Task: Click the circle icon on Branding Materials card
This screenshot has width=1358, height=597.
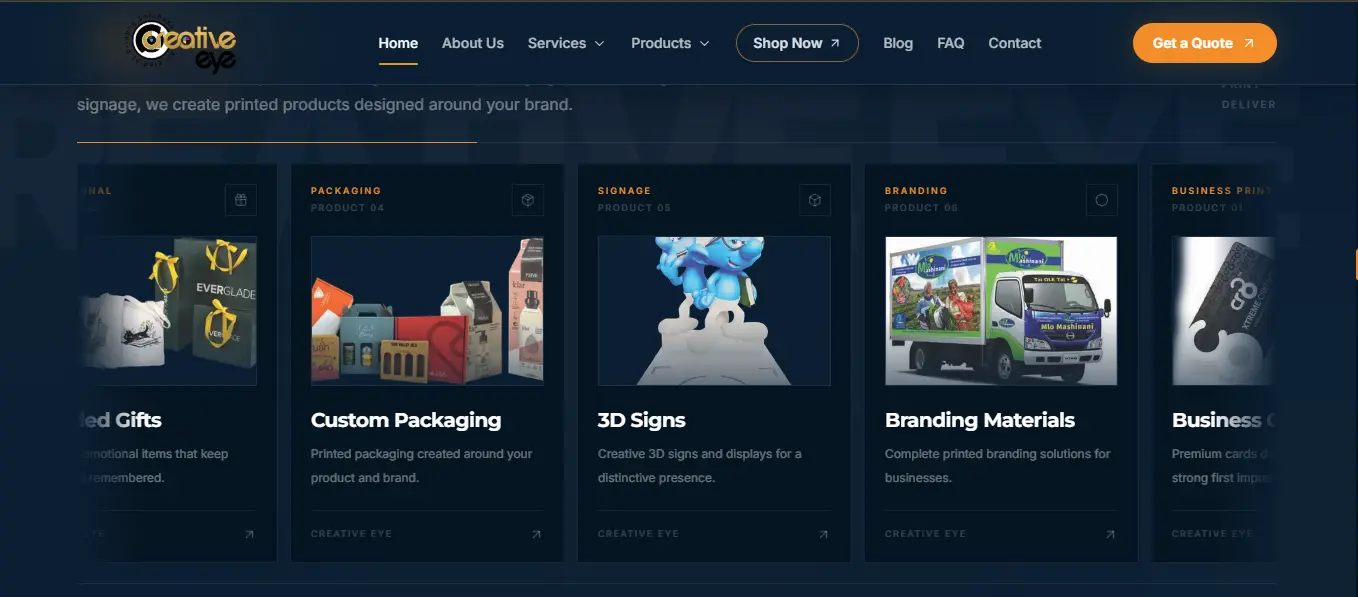Action: [1102, 200]
